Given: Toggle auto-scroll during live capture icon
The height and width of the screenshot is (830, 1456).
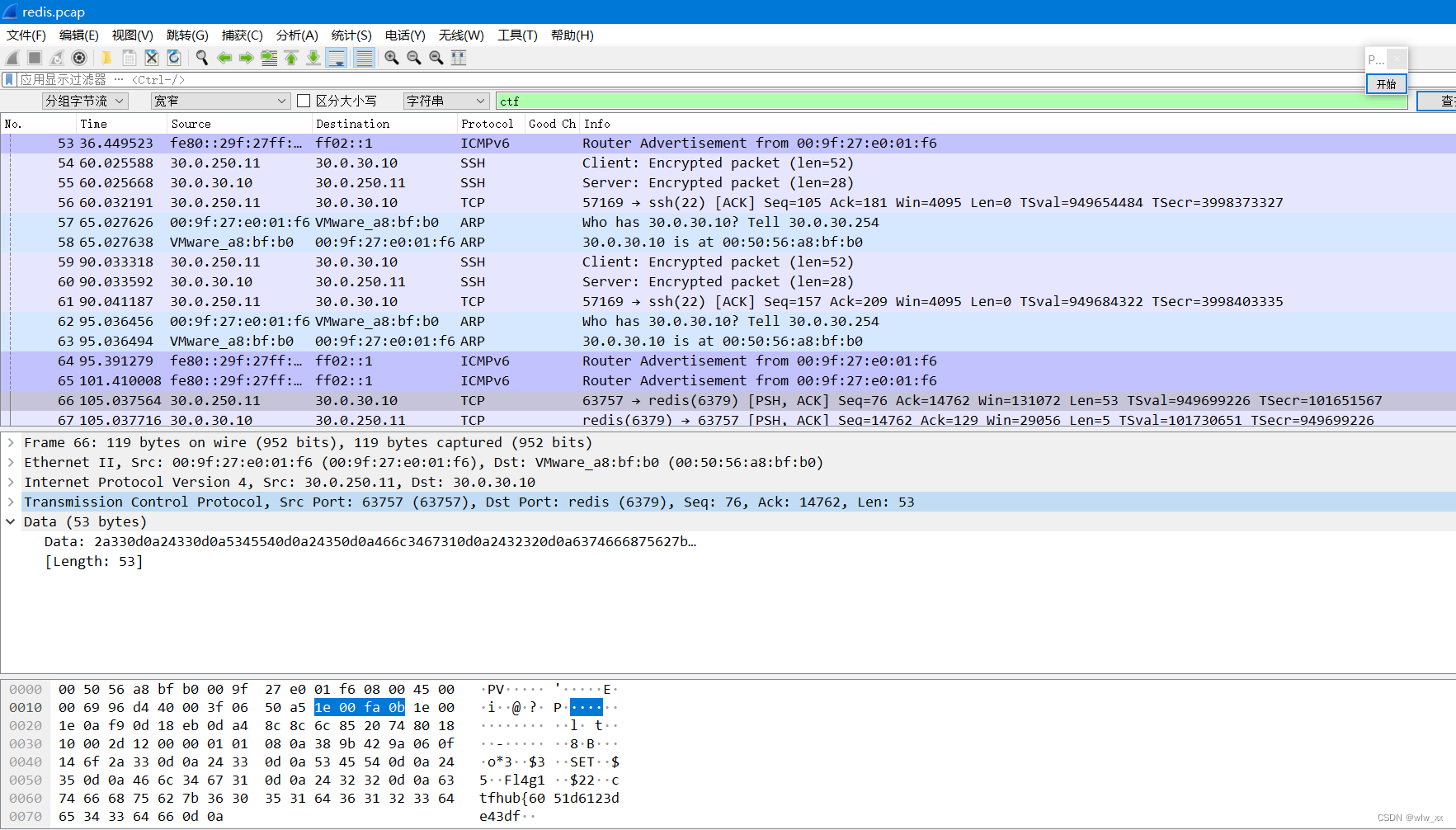Looking at the screenshot, I should coord(337,58).
